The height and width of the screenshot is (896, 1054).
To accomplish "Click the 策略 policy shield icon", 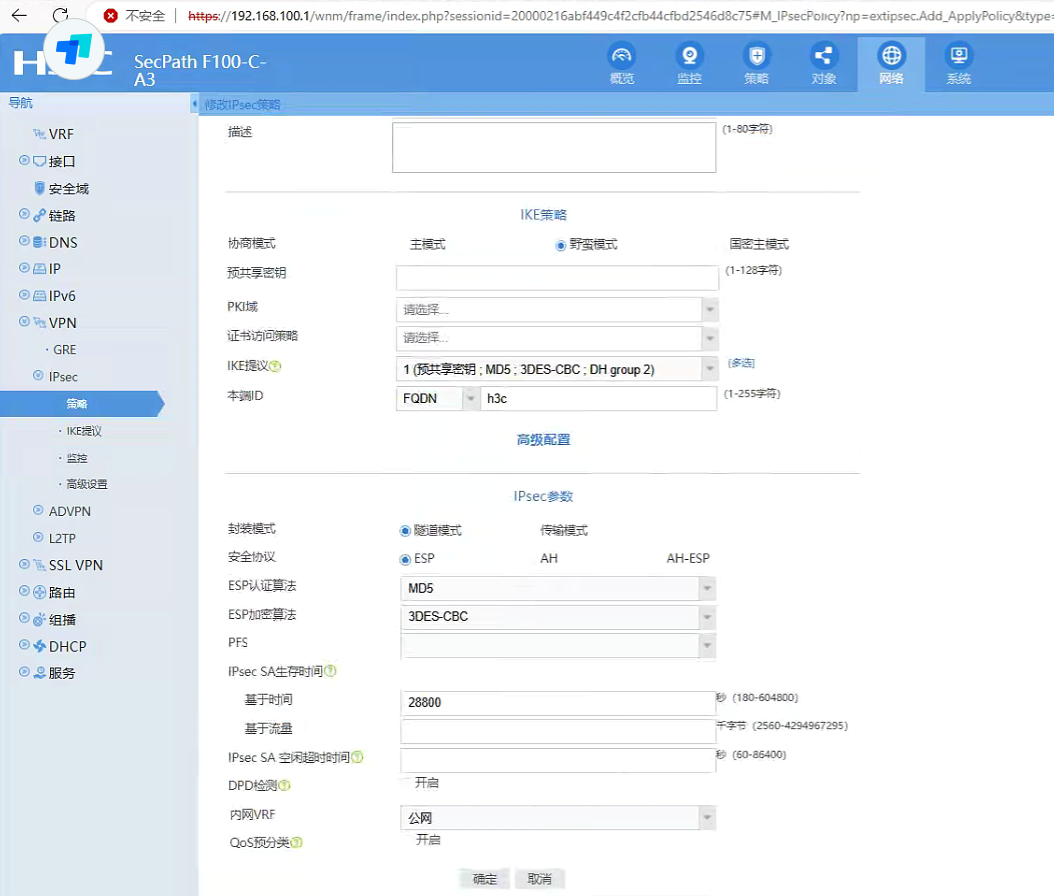I will point(756,63).
